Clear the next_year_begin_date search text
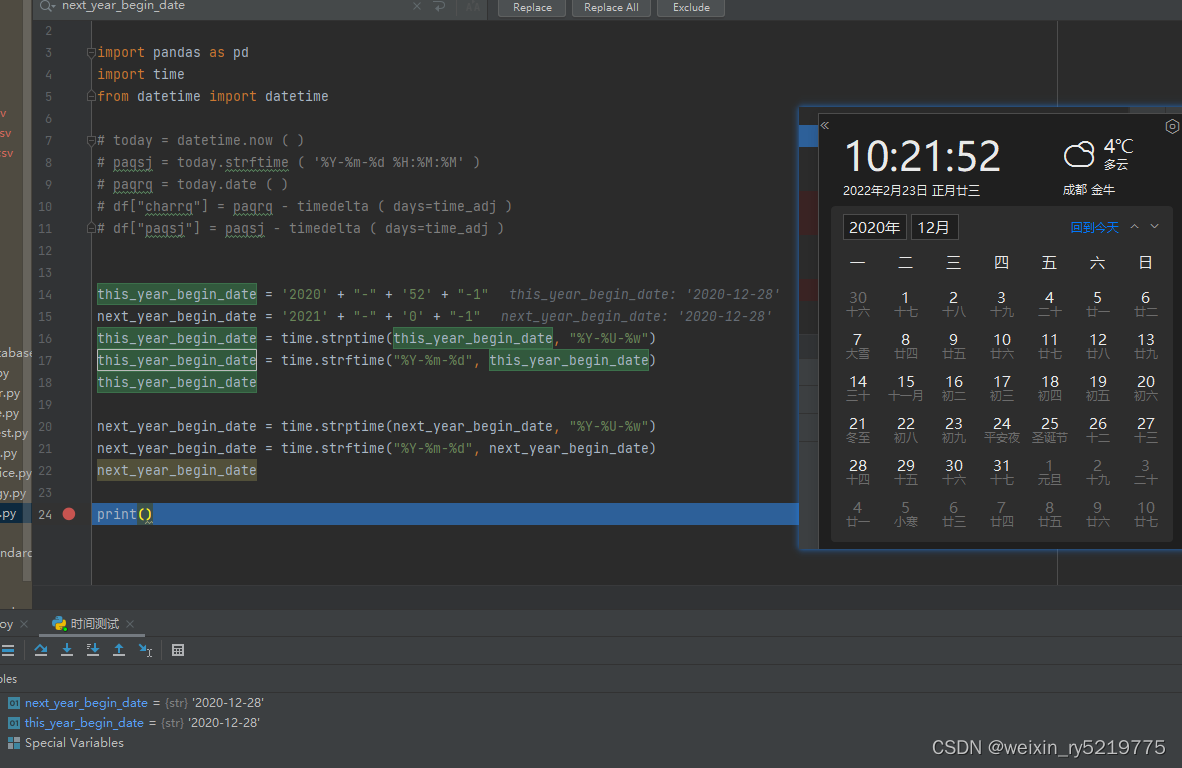Screen dimensions: 1182x768 coord(417,6)
